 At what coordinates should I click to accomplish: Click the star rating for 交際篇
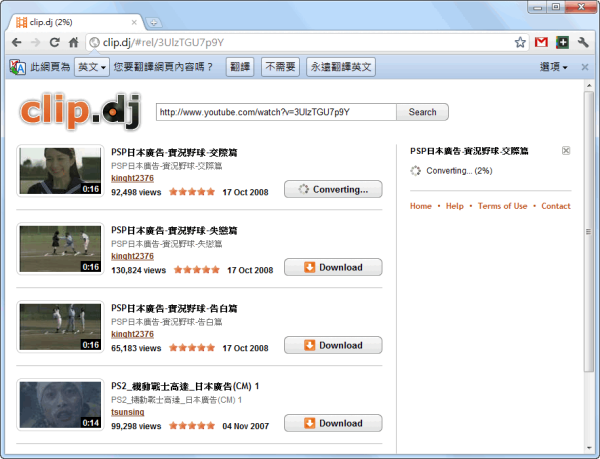pyautogui.click(x=192, y=192)
